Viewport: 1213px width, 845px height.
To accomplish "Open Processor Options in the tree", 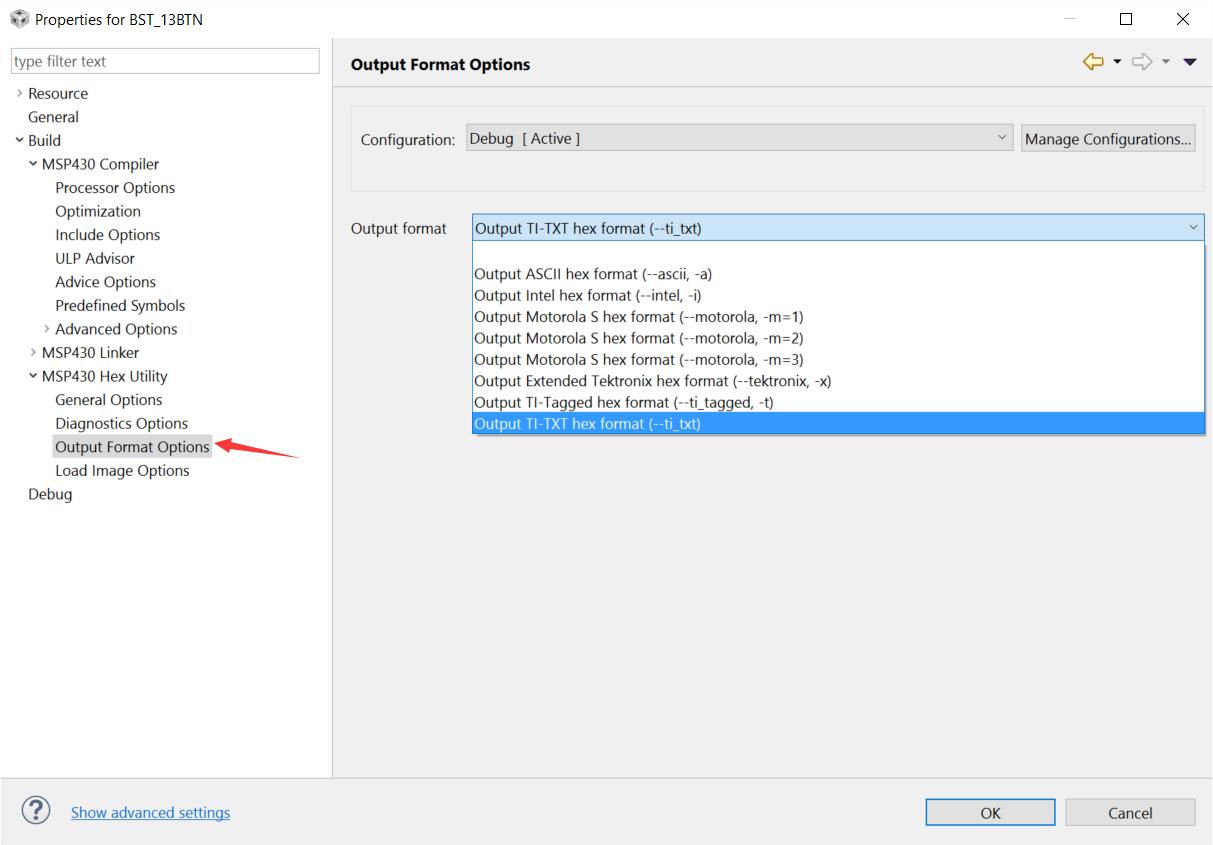I will [x=115, y=188].
